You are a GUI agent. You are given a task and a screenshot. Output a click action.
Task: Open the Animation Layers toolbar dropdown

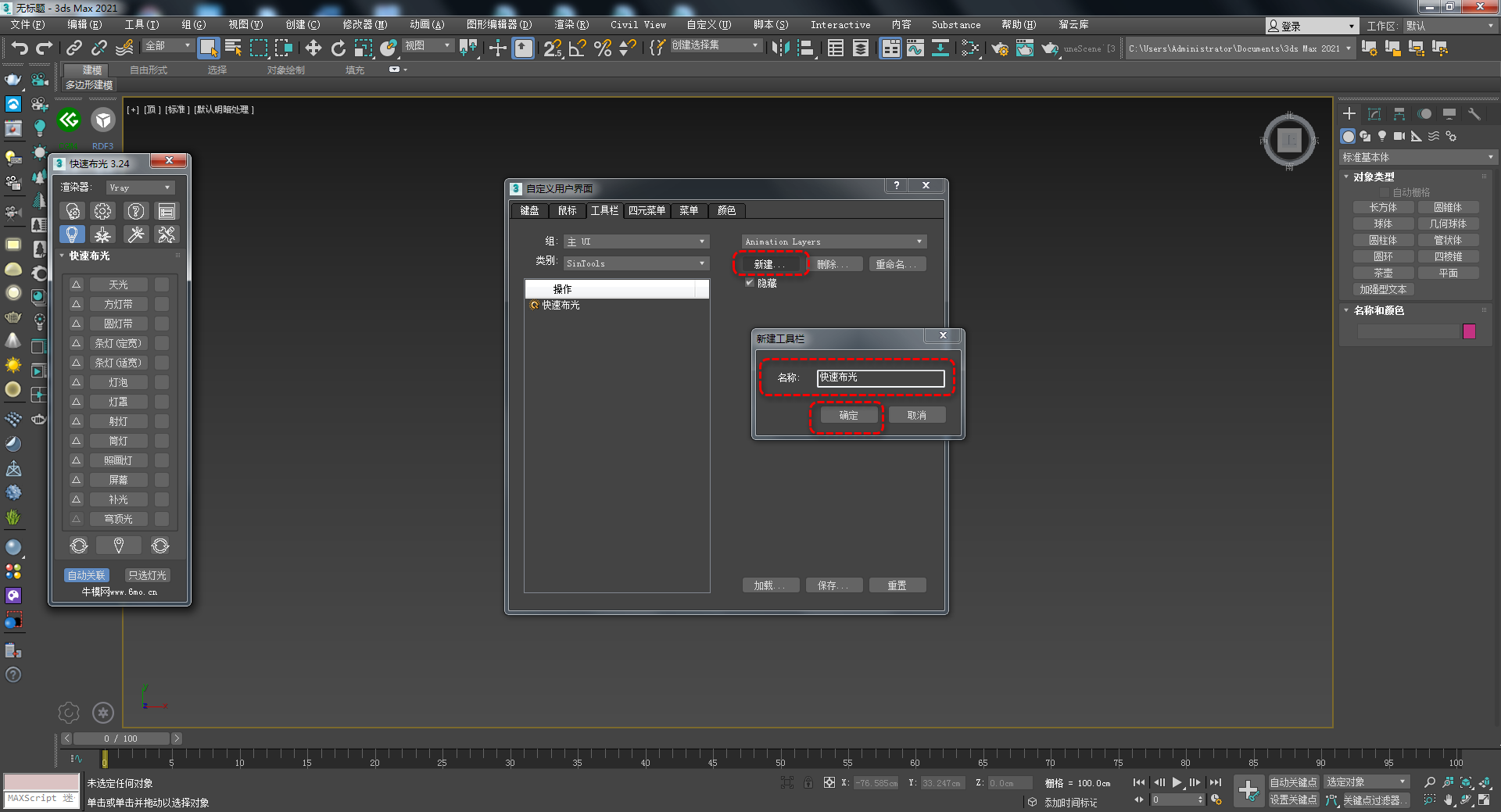(833, 241)
